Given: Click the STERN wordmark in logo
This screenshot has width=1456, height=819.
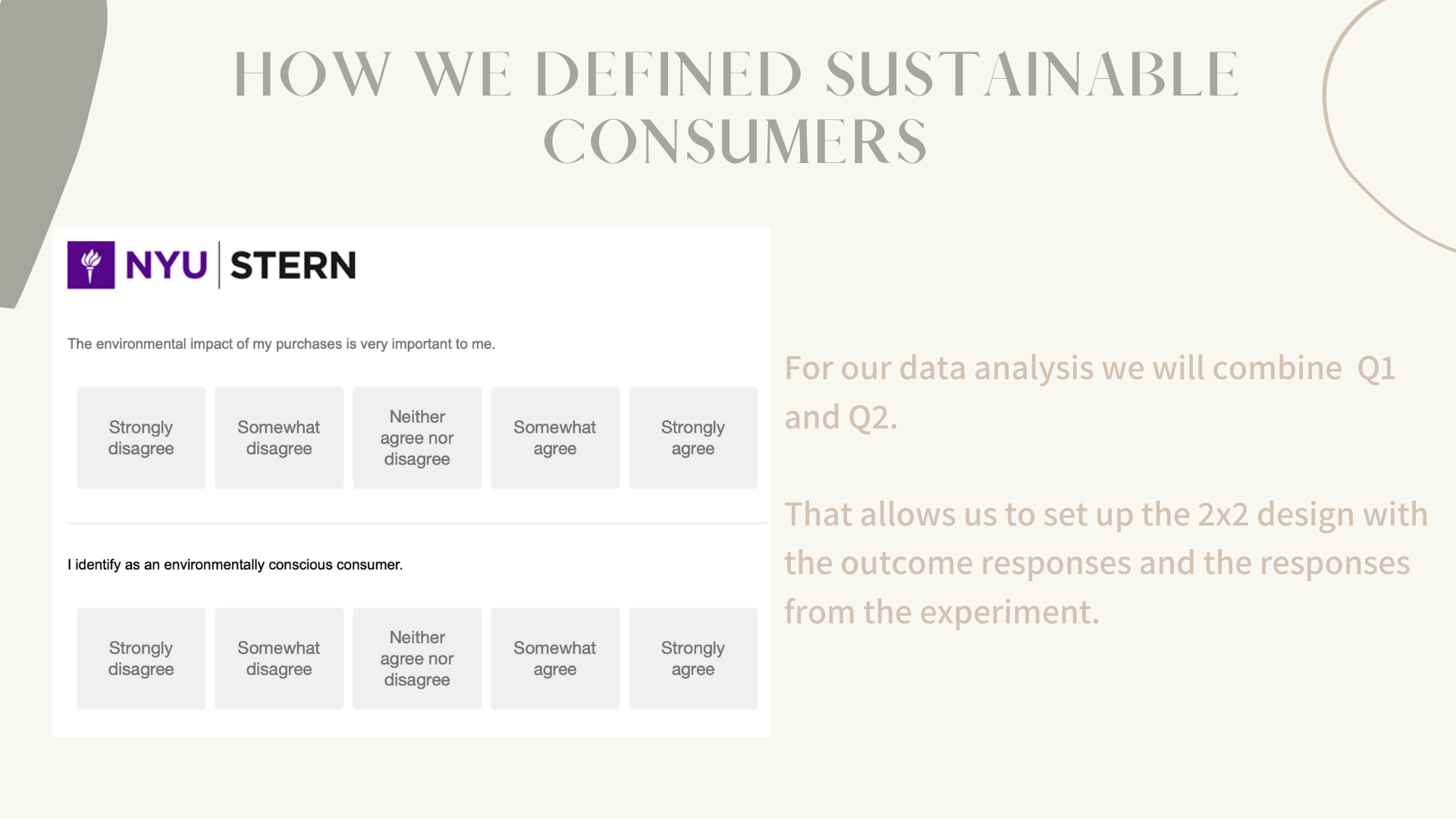Looking at the screenshot, I should coord(293,265).
